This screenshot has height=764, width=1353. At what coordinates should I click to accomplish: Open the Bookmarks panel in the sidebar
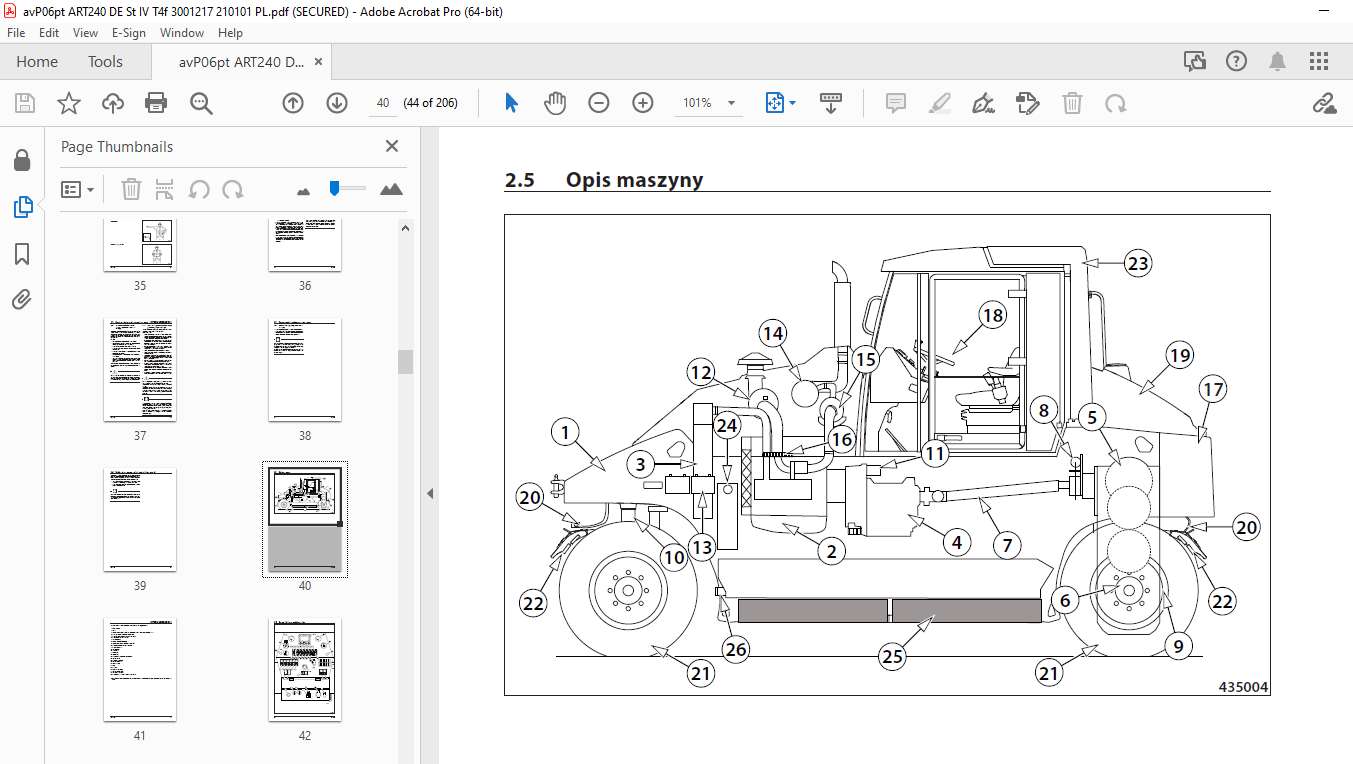coord(22,254)
